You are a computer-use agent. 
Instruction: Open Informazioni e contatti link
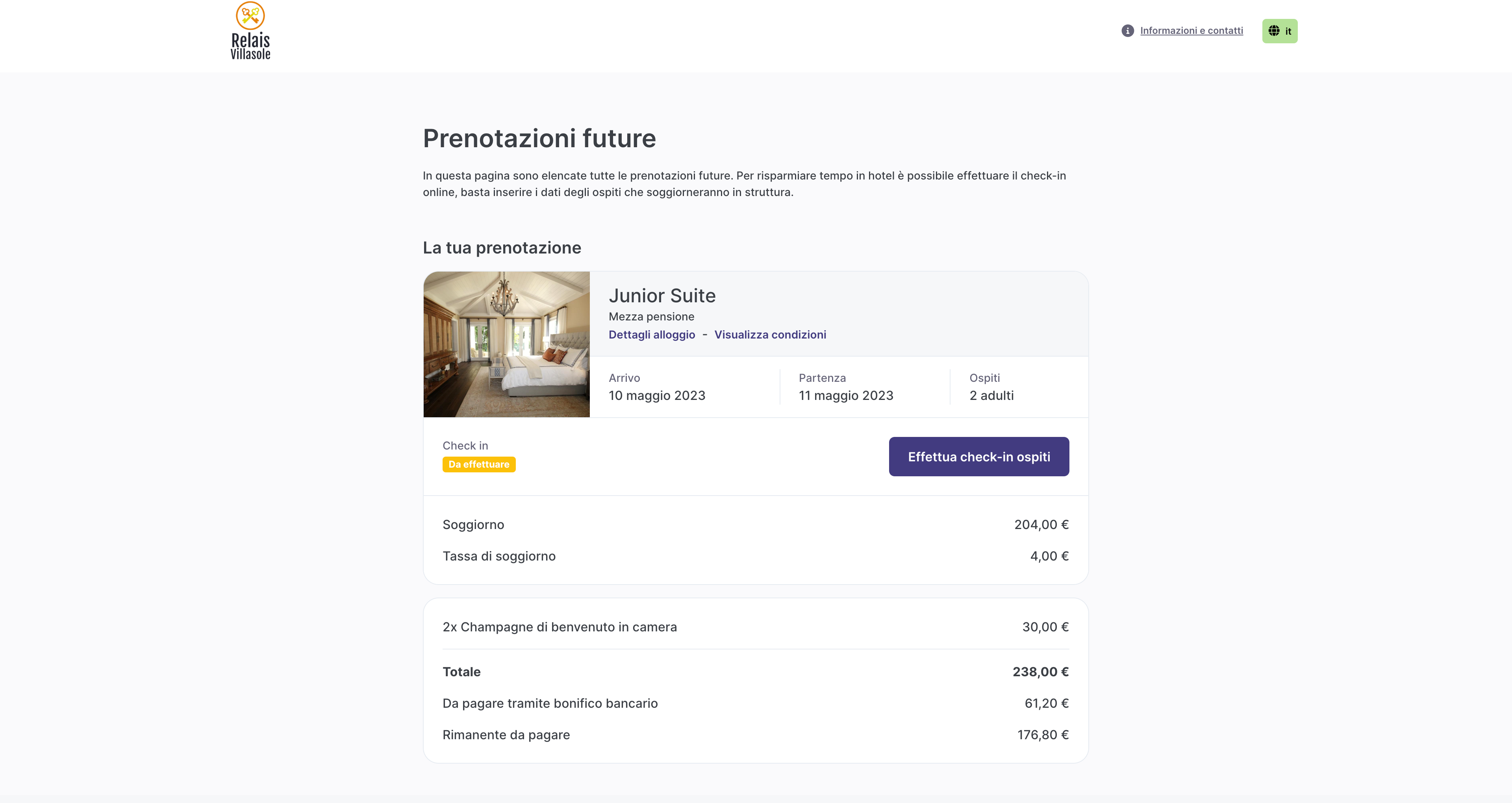coord(1191,31)
